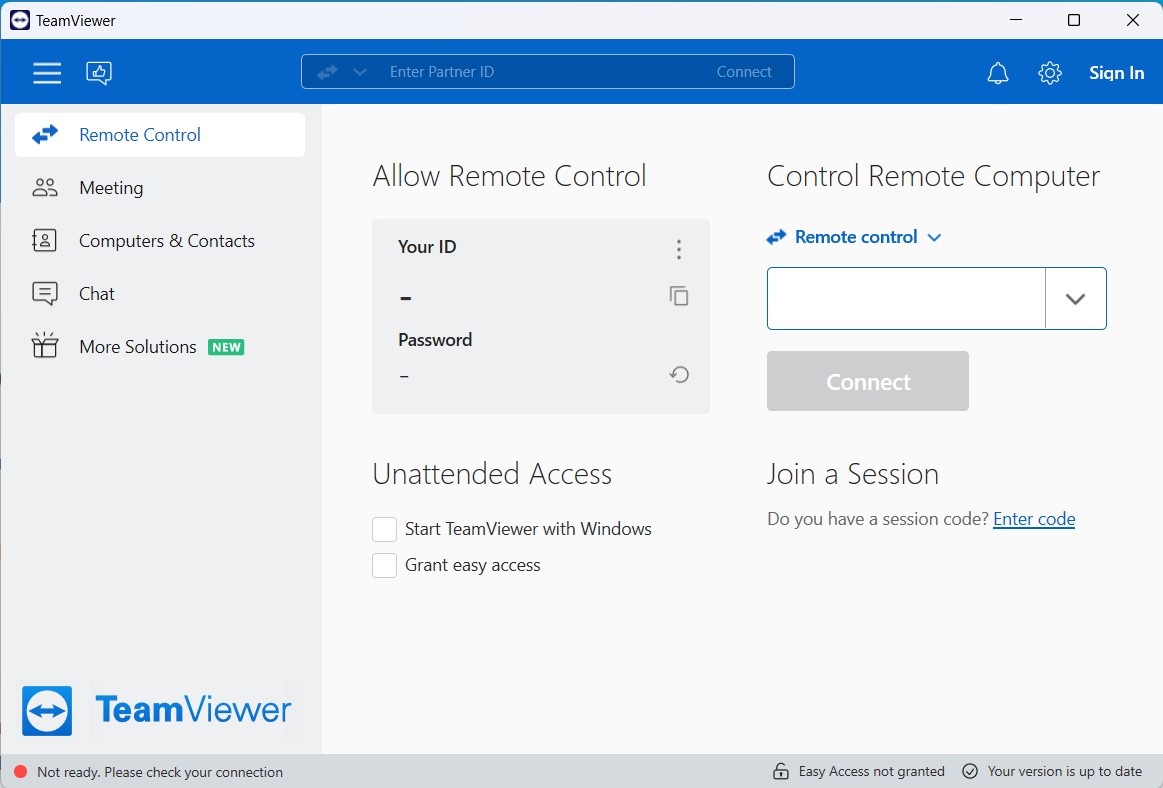Click 'Easy Access not granted' status text
This screenshot has width=1163, height=788.
(872, 772)
